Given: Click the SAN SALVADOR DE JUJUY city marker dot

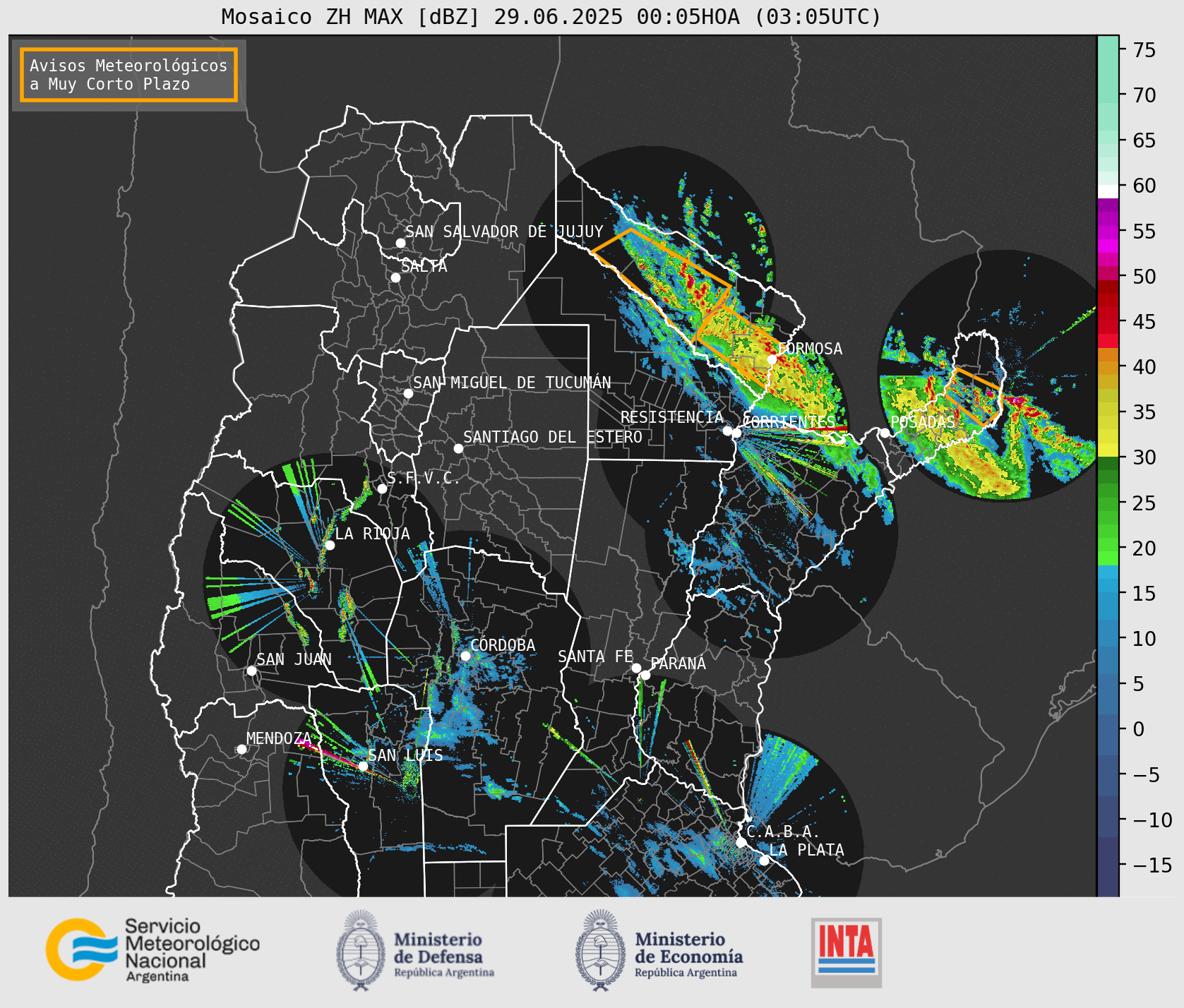Looking at the screenshot, I should 400,243.
